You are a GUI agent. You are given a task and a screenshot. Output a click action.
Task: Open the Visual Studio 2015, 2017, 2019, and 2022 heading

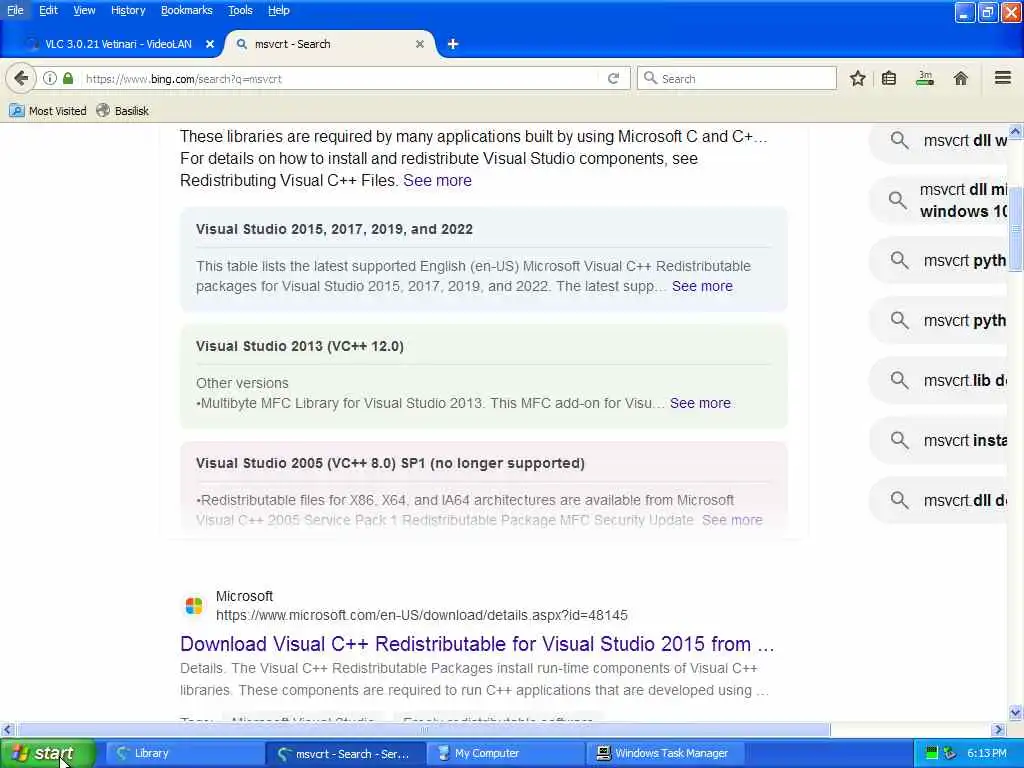(334, 229)
